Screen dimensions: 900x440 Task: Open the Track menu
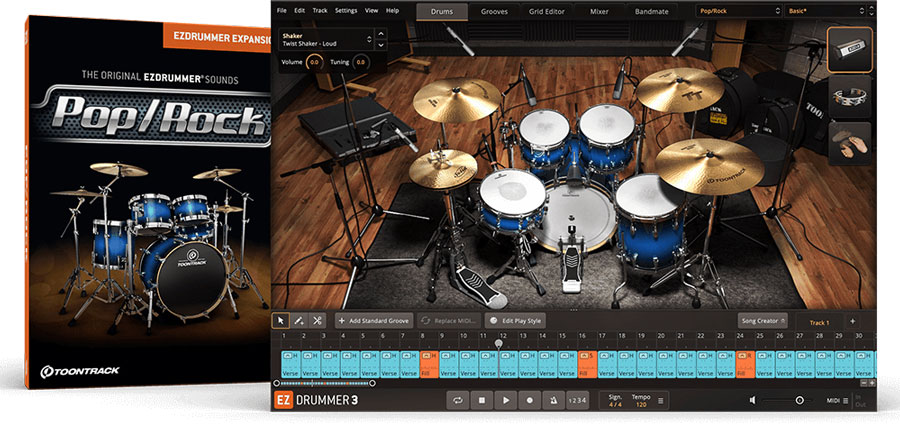pyautogui.click(x=320, y=10)
